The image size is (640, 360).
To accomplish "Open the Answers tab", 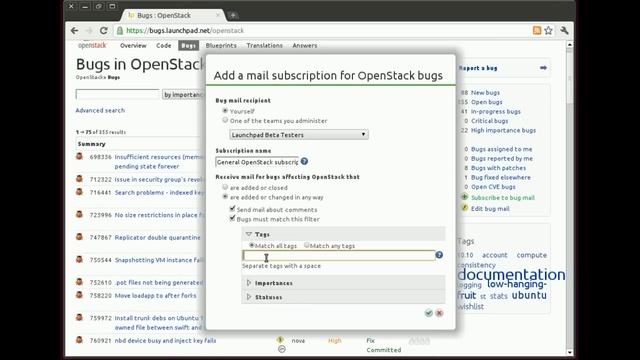I will pyautogui.click(x=304, y=45).
